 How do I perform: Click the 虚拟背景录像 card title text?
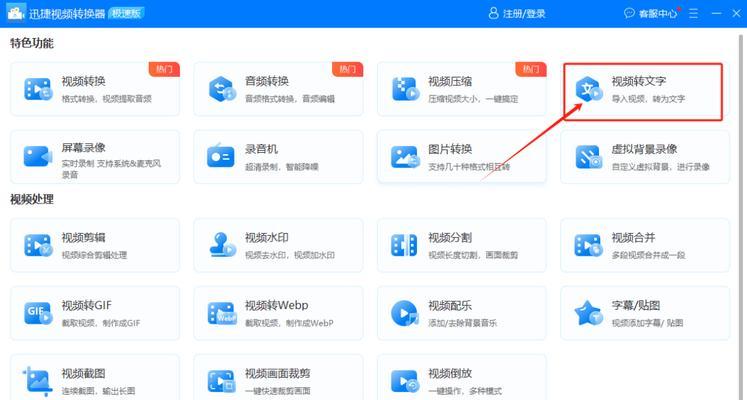click(x=645, y=149)
